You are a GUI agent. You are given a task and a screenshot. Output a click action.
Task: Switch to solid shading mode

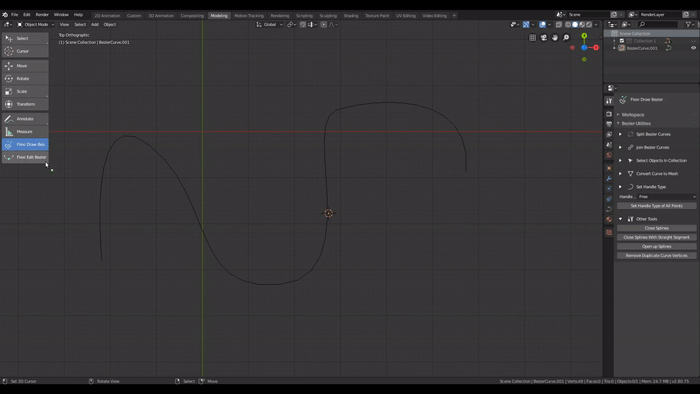click(x=575, y=25)
